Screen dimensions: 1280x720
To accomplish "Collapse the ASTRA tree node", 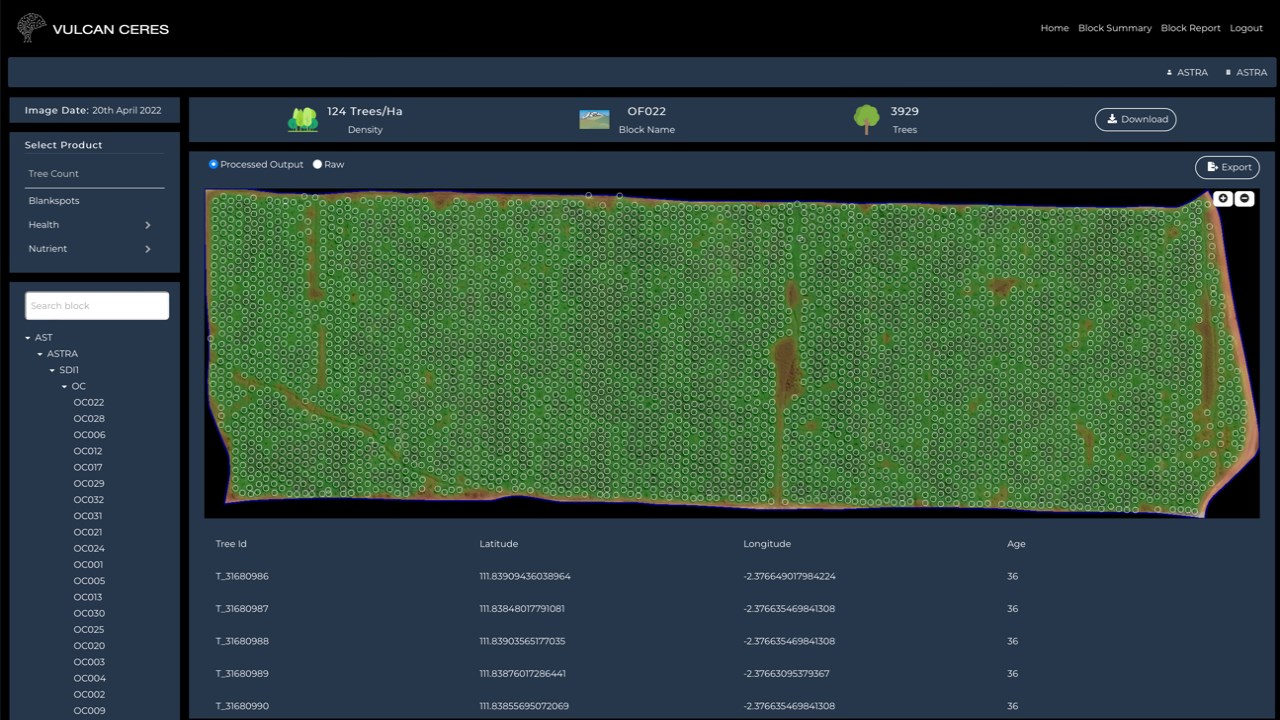I will click(40, 354).
